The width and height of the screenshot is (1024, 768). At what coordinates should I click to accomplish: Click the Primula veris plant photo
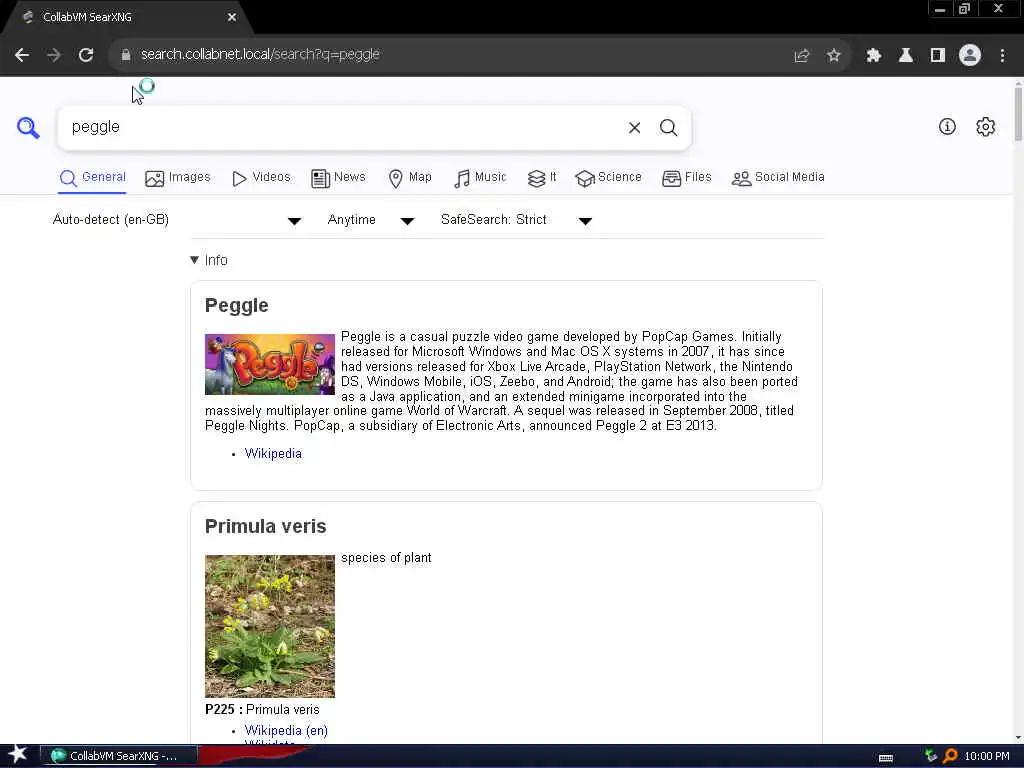click(270, 626)
